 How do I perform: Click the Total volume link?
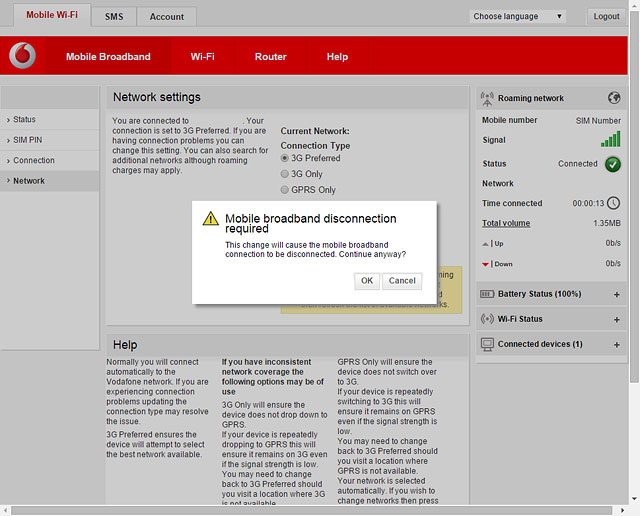[x=506, y=223]
